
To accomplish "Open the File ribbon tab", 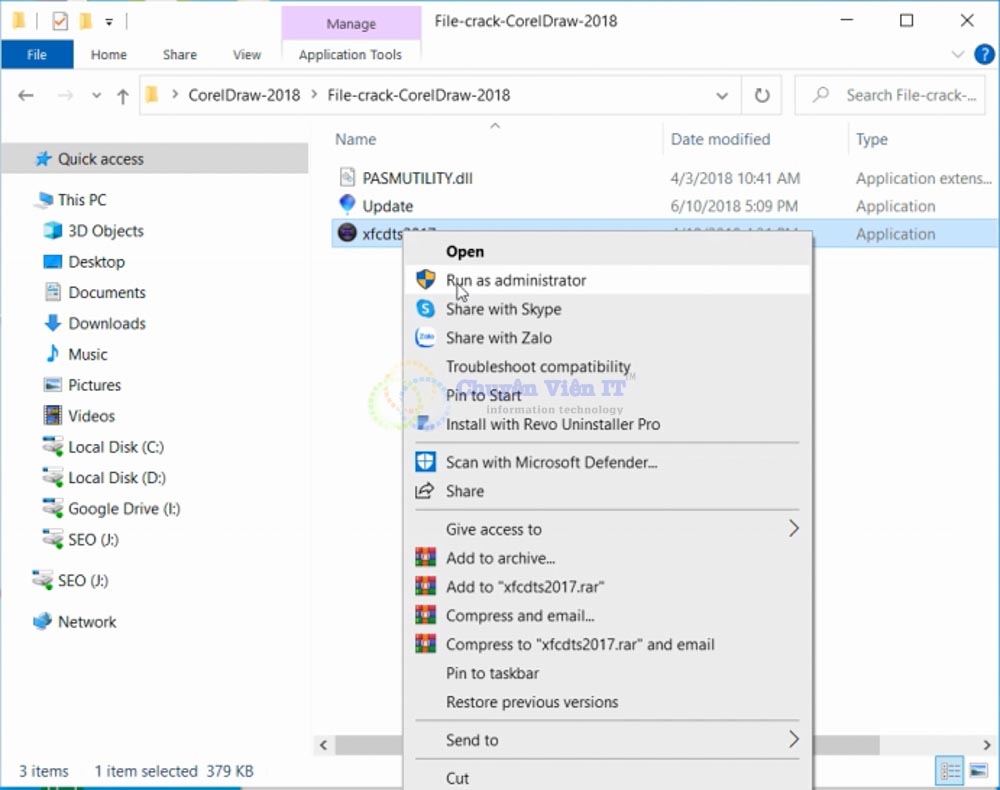I will tap(37, 55).
